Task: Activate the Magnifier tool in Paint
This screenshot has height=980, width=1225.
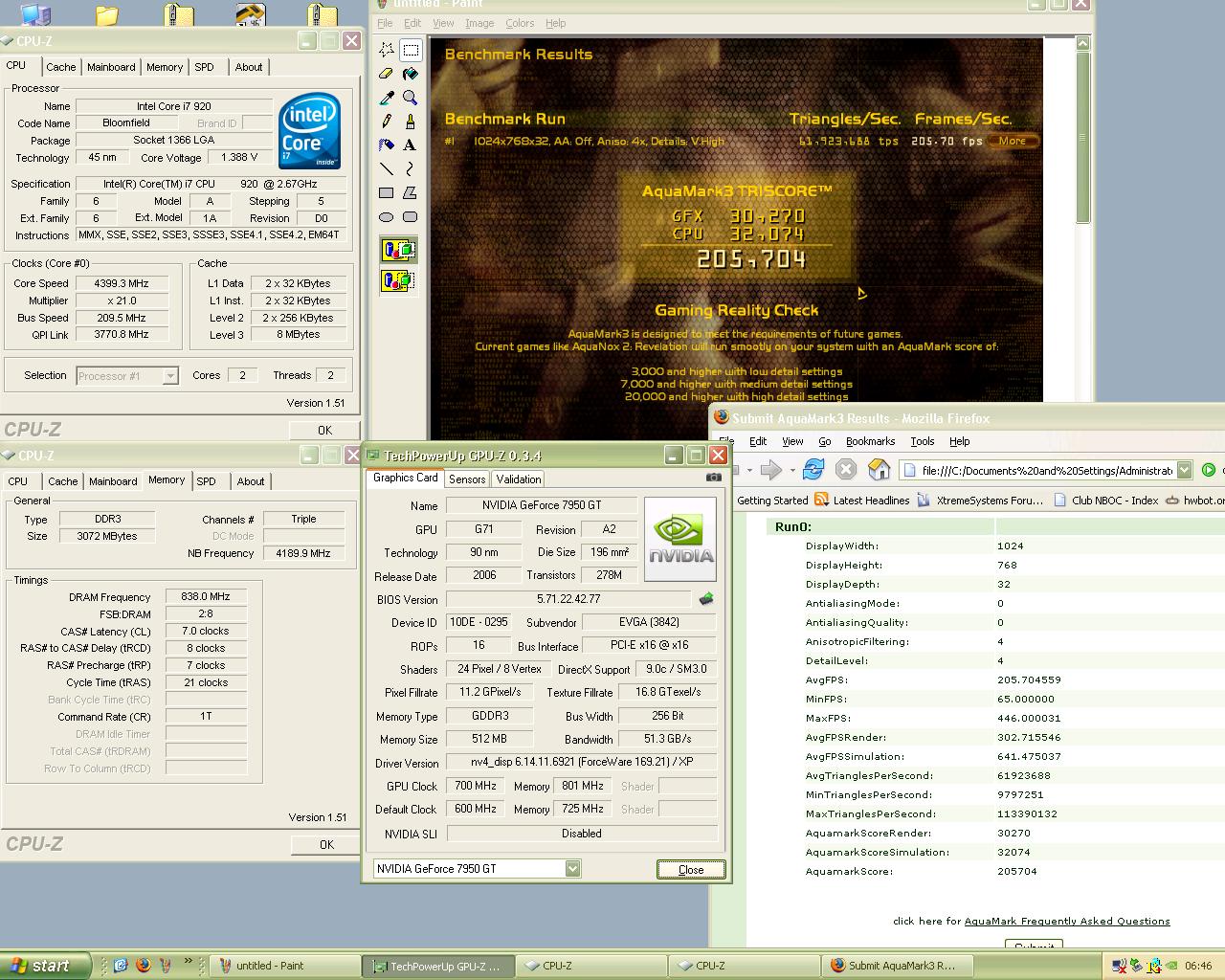Action: (411, 98)
